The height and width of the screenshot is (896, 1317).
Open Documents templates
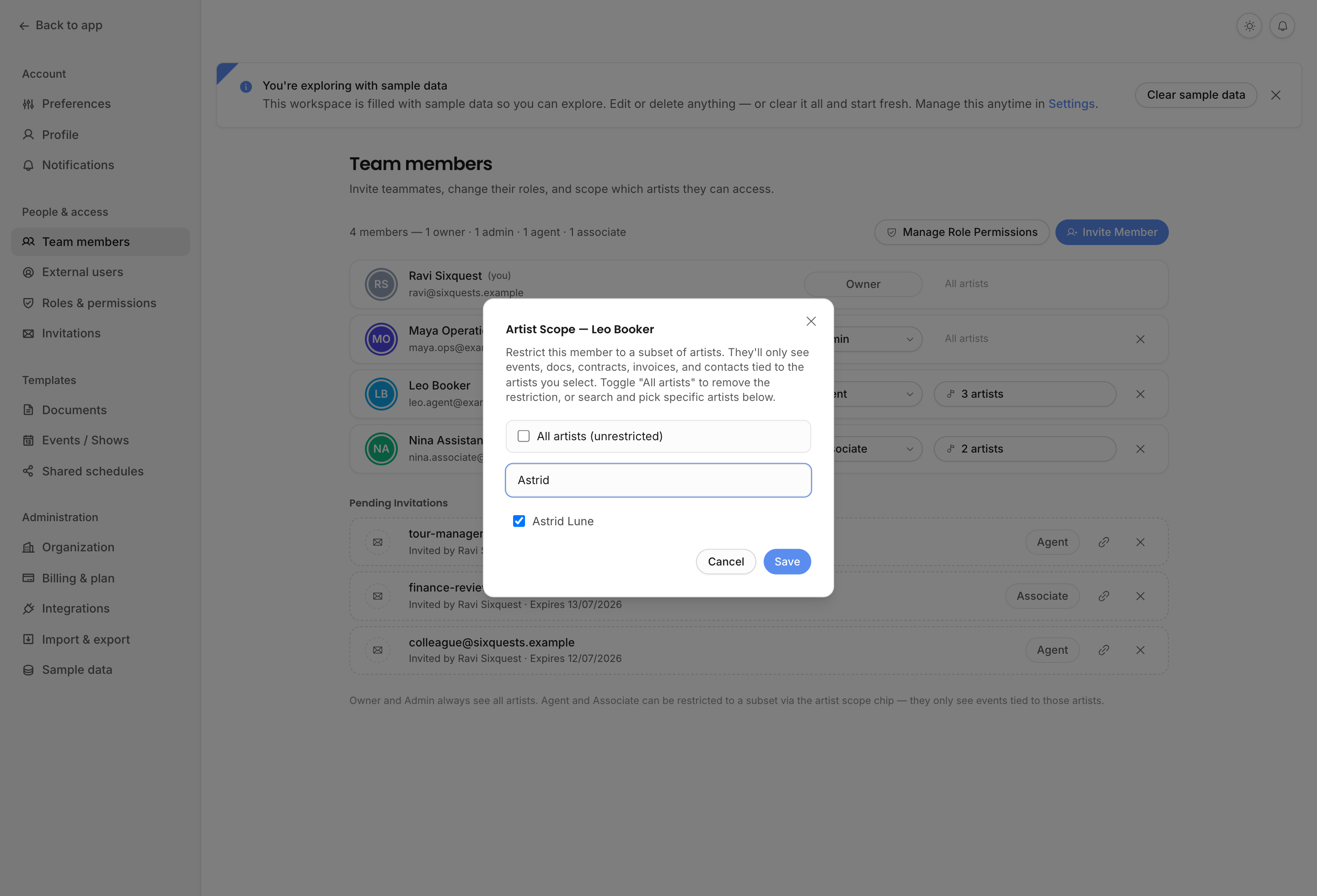coord(100,410)
